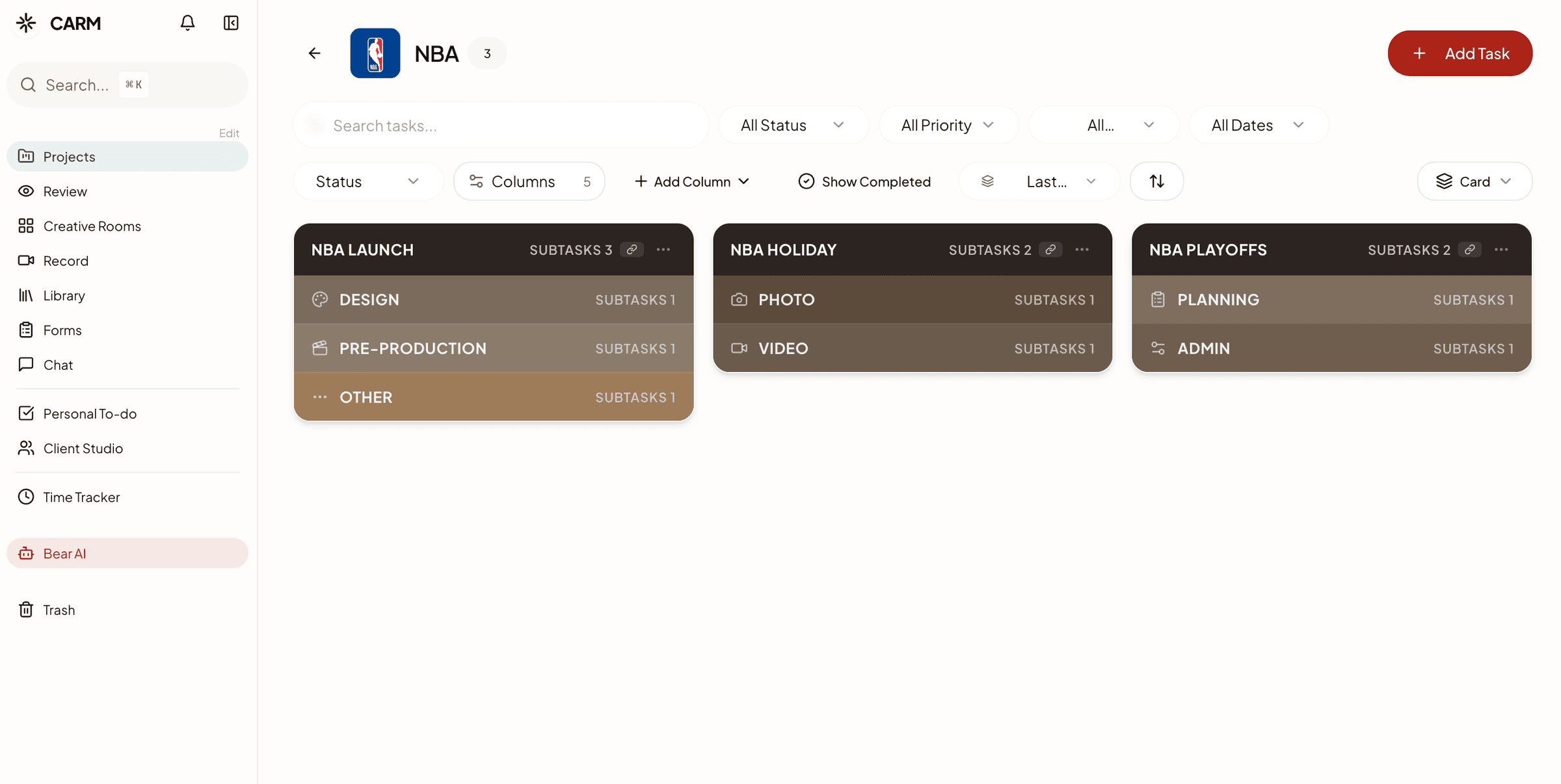Click the project count badge showing 3
Screen dimensions: 1561x784
pos(487,53)
